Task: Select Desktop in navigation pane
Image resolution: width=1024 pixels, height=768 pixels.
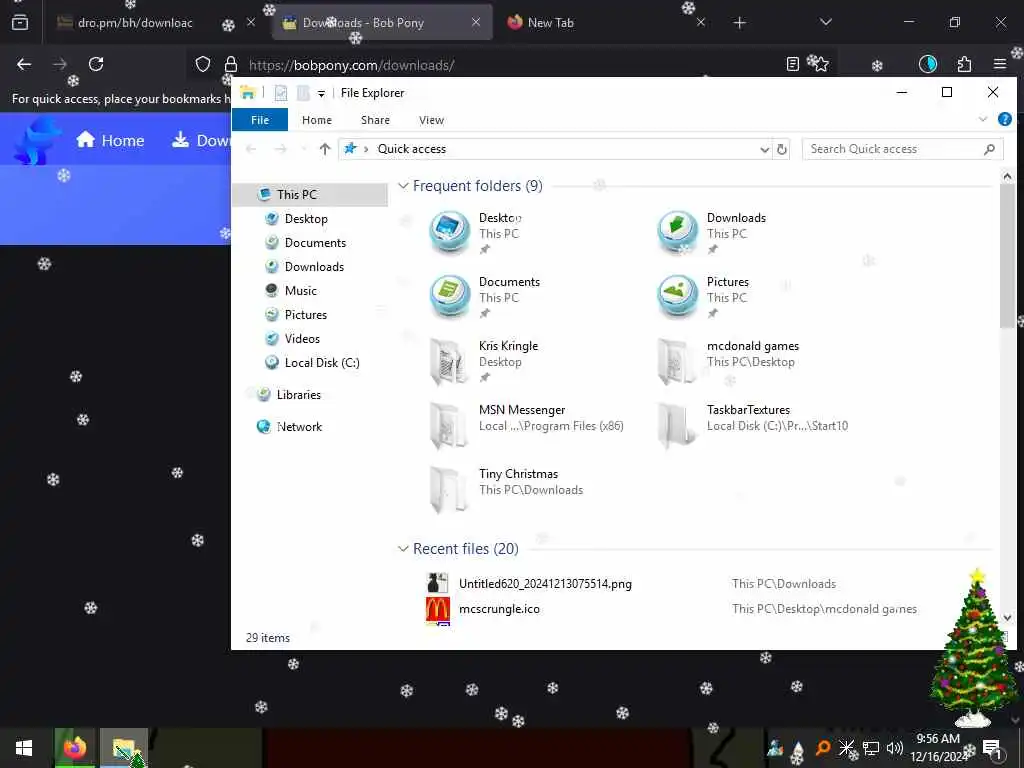Action: point(306,219)
